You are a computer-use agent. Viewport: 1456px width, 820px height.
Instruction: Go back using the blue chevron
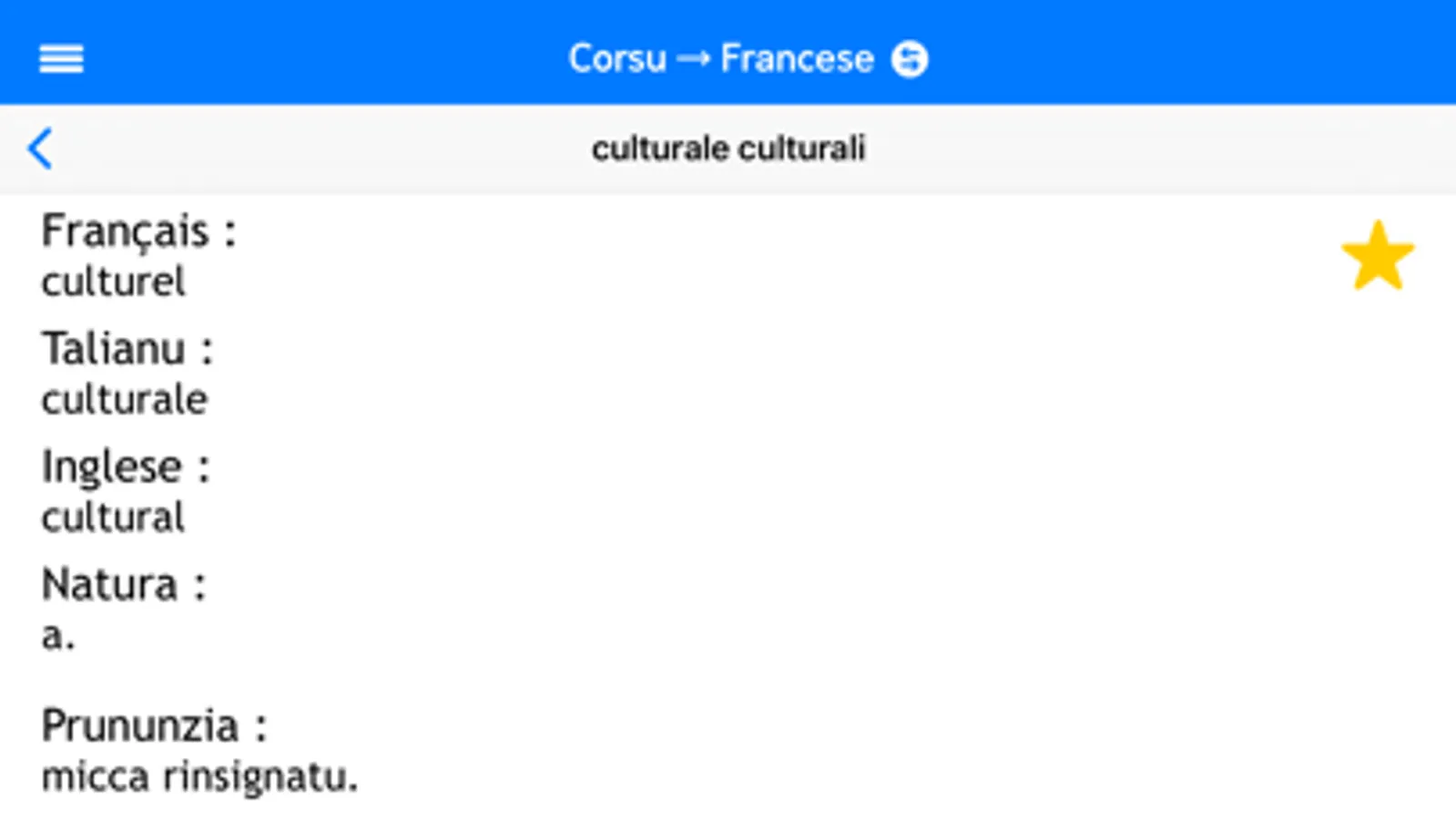(40, 149)
